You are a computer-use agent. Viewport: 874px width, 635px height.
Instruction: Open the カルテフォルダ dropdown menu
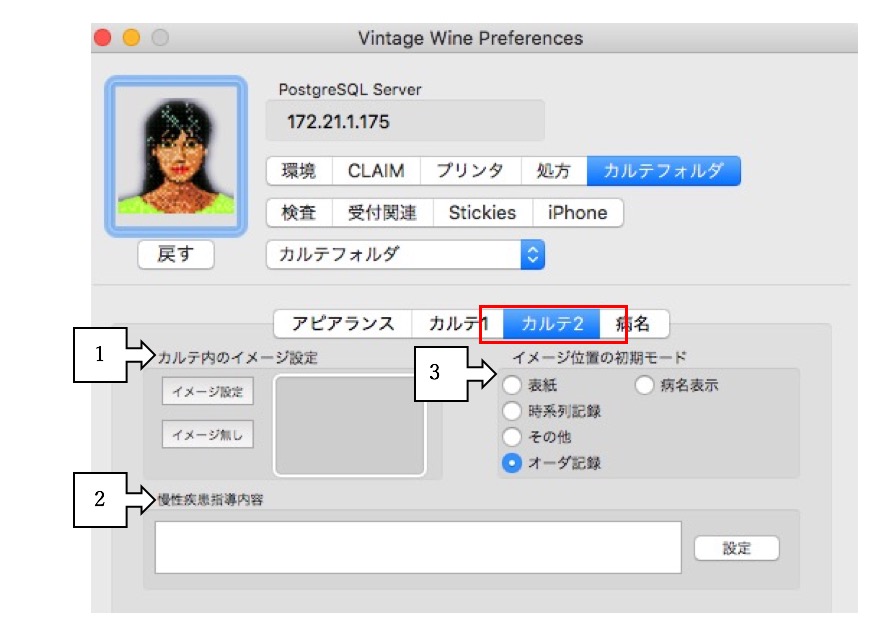click(x=405, y=255)
